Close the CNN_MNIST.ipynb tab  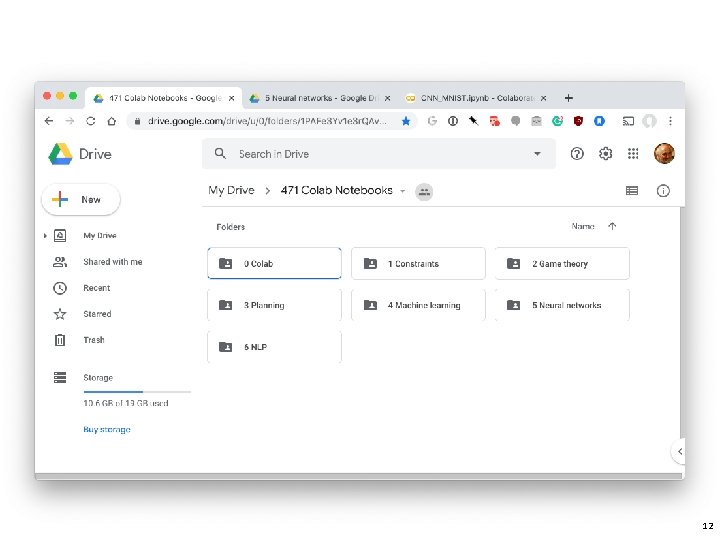pos(544,98)
